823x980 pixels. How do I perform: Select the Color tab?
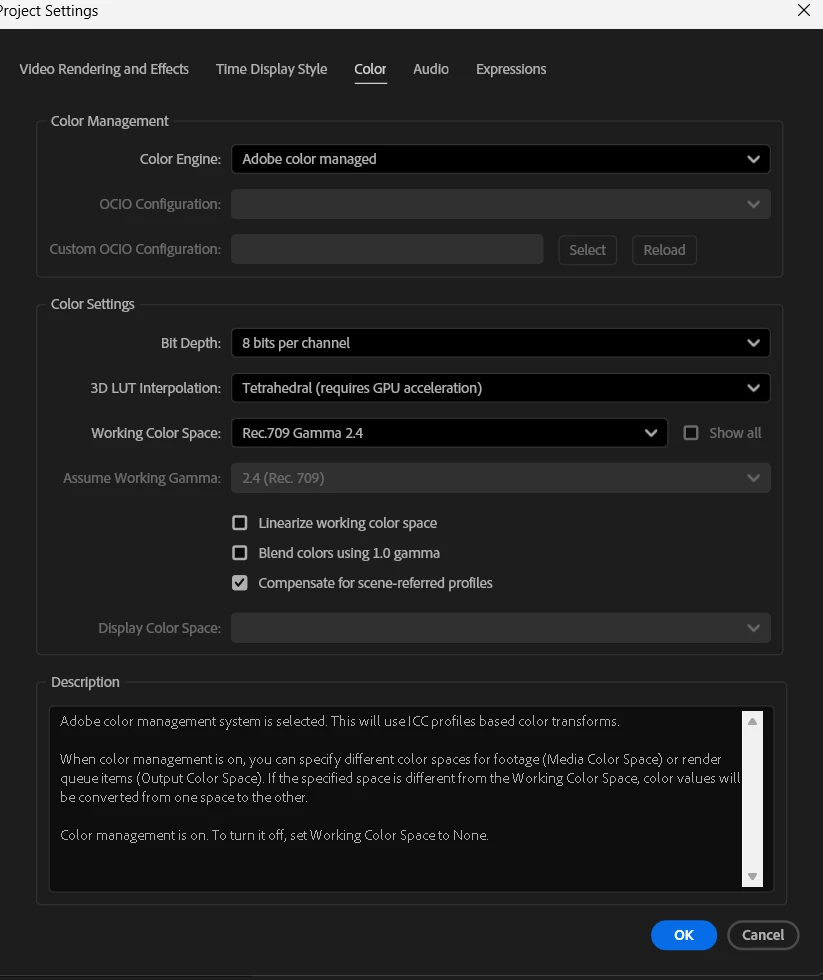point(370,69)
